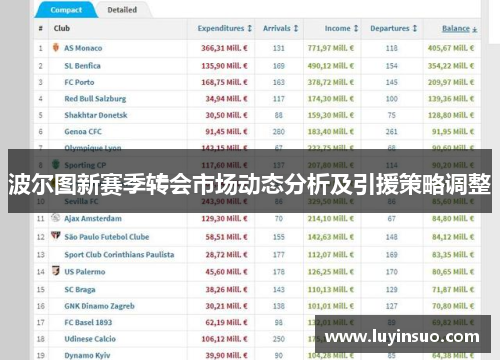Click Corinthians balance 83,35 Mill. €
The image size is (500, 362).
pos(453,255)
